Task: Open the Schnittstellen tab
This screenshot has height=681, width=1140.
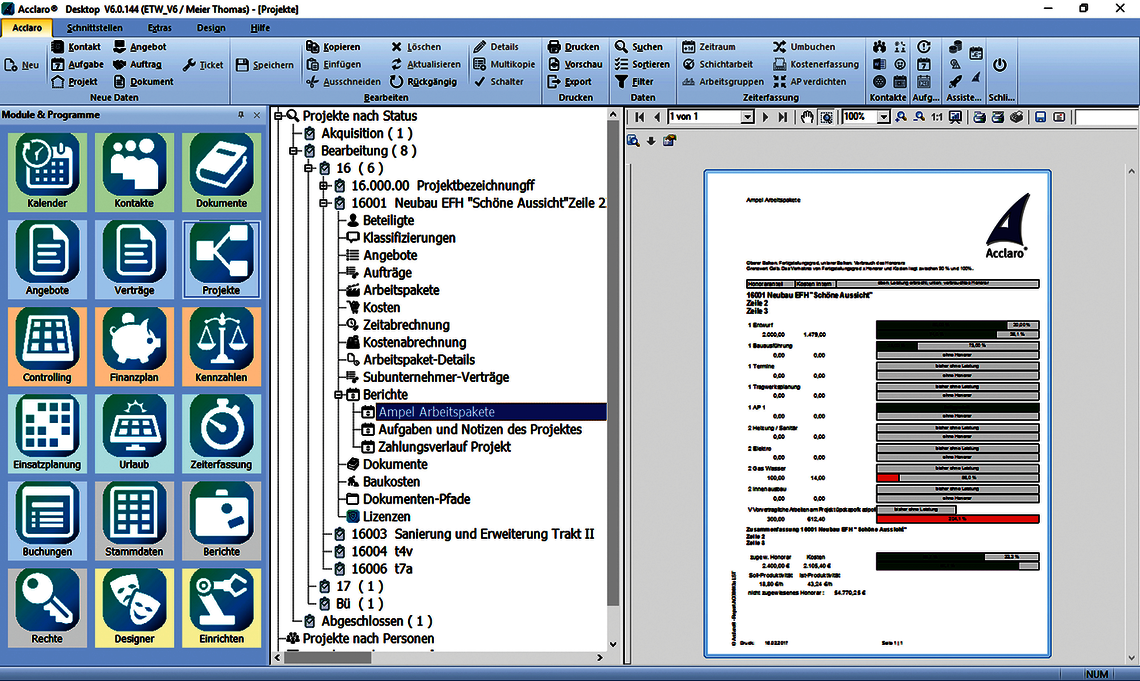Action: [95, 28]
